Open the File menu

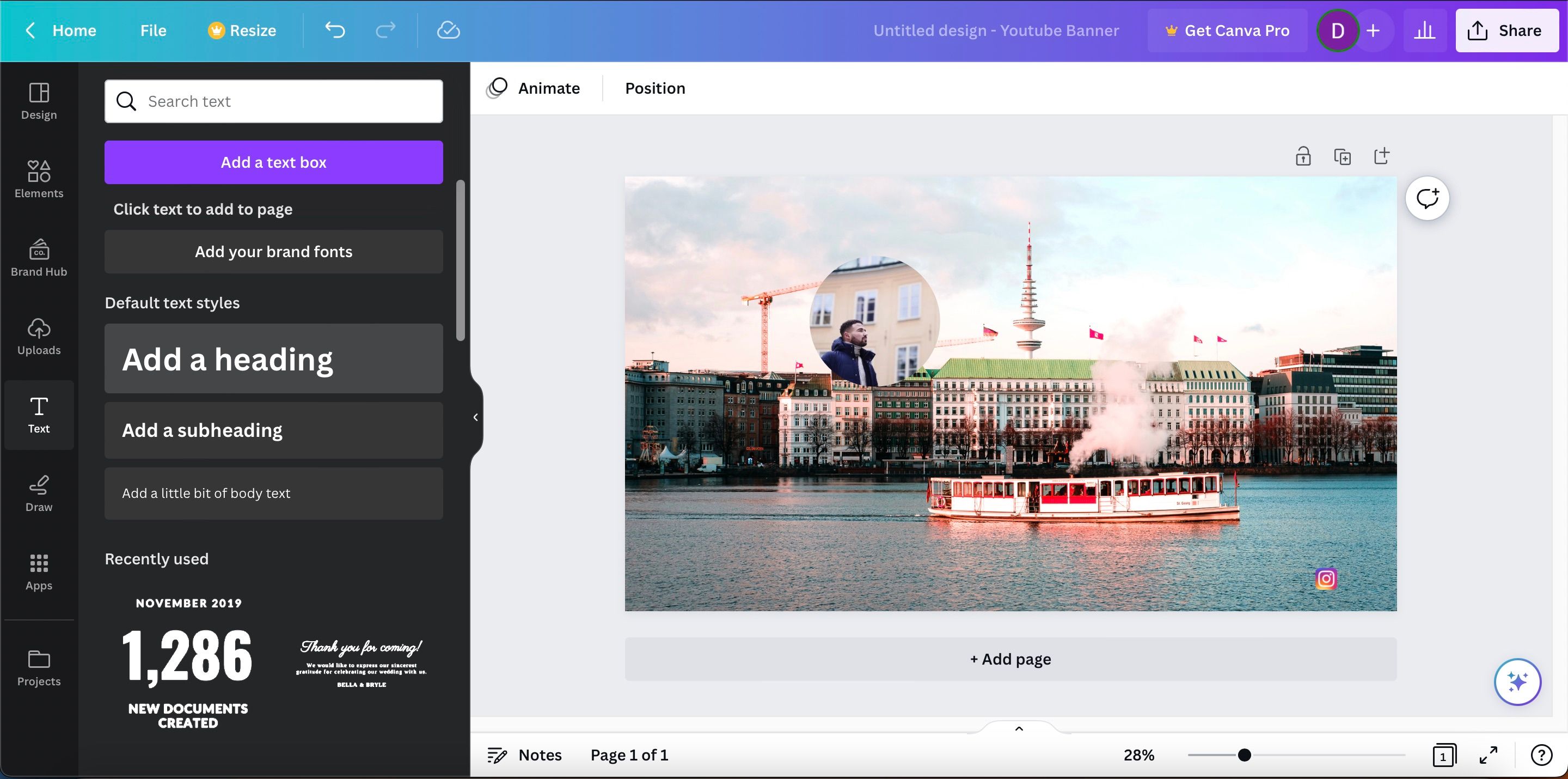click(x=153, y=30)
